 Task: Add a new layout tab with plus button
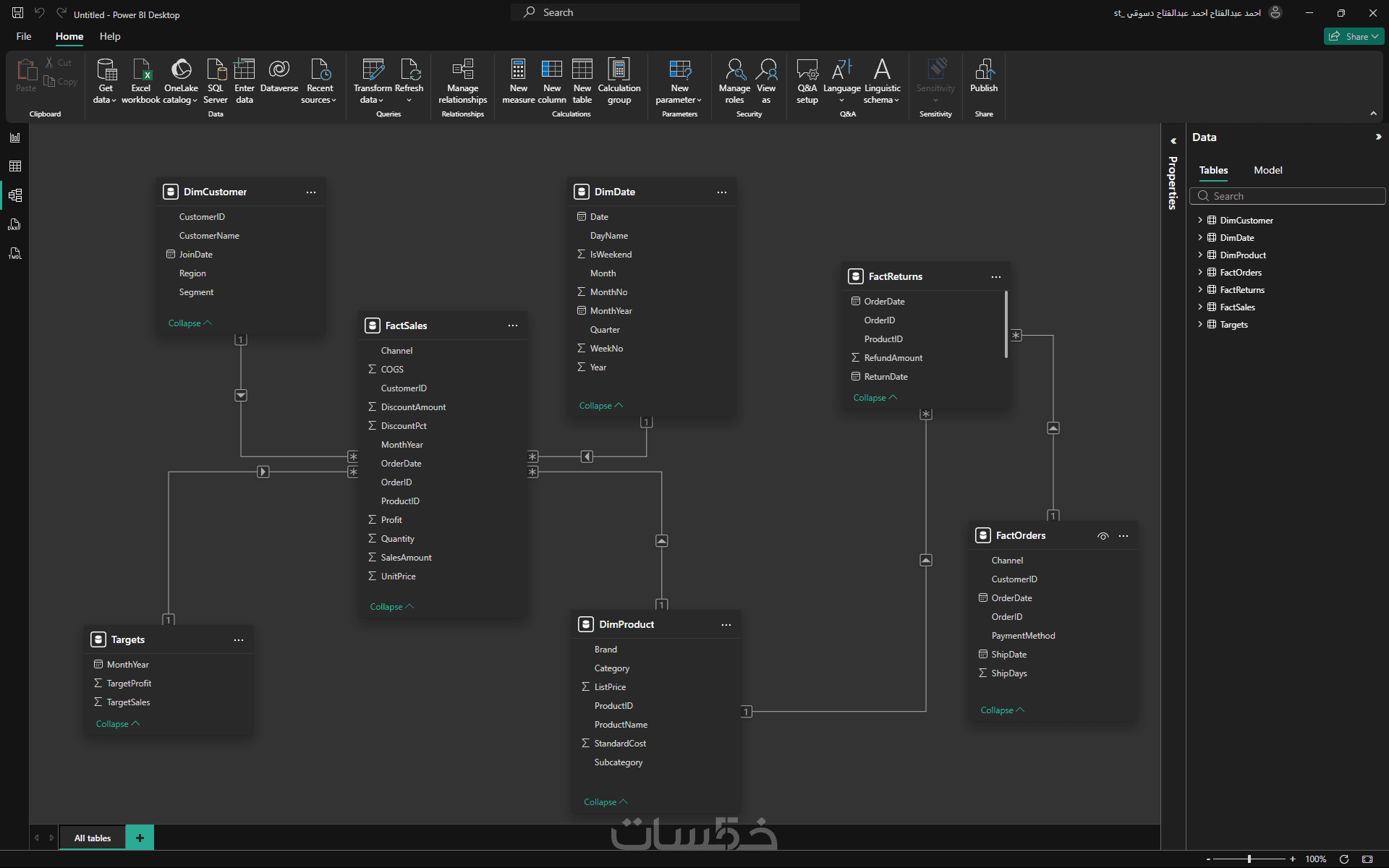click(140, 838)
